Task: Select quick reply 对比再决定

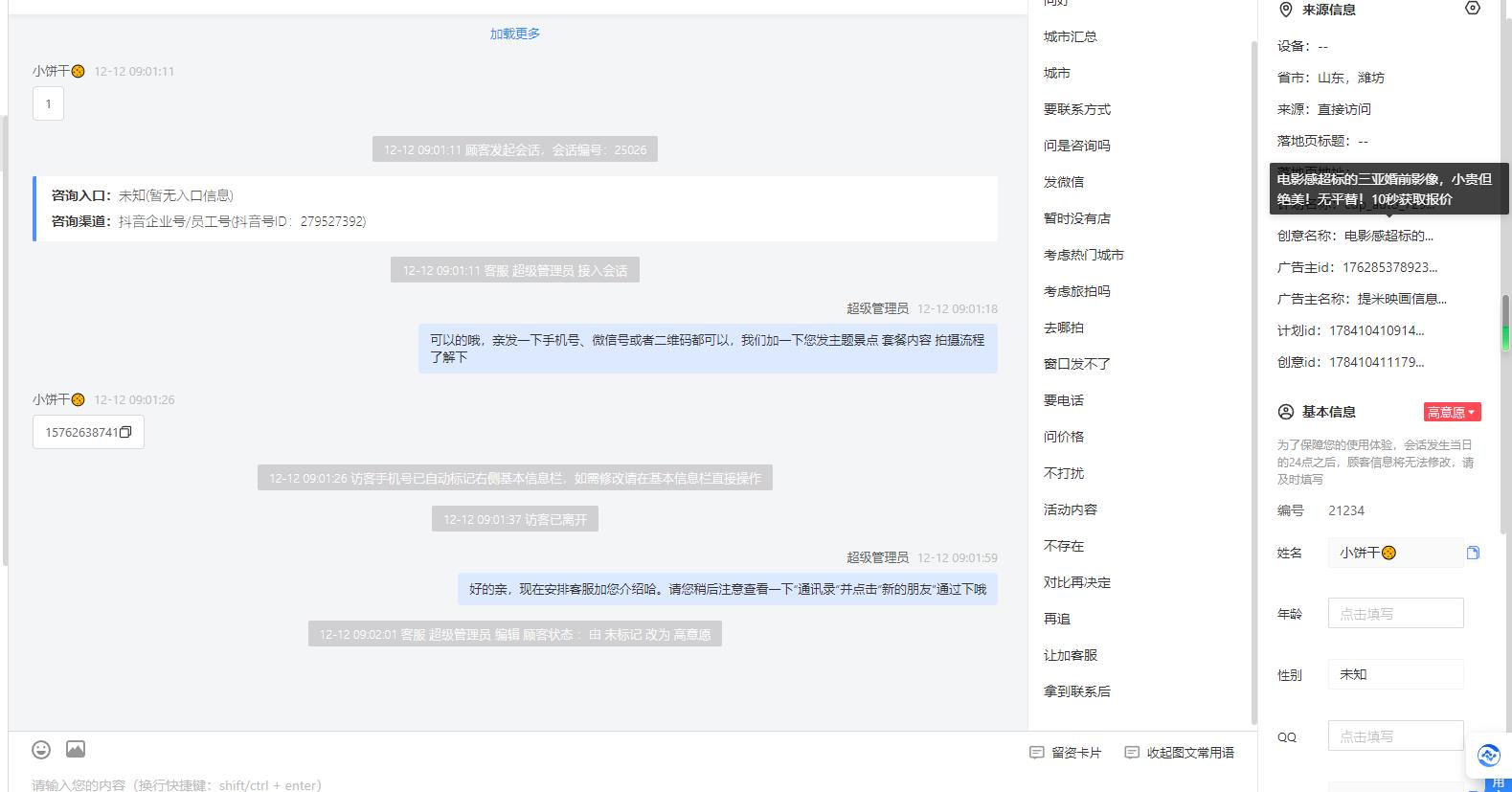Action: [x=1077, y=582]
